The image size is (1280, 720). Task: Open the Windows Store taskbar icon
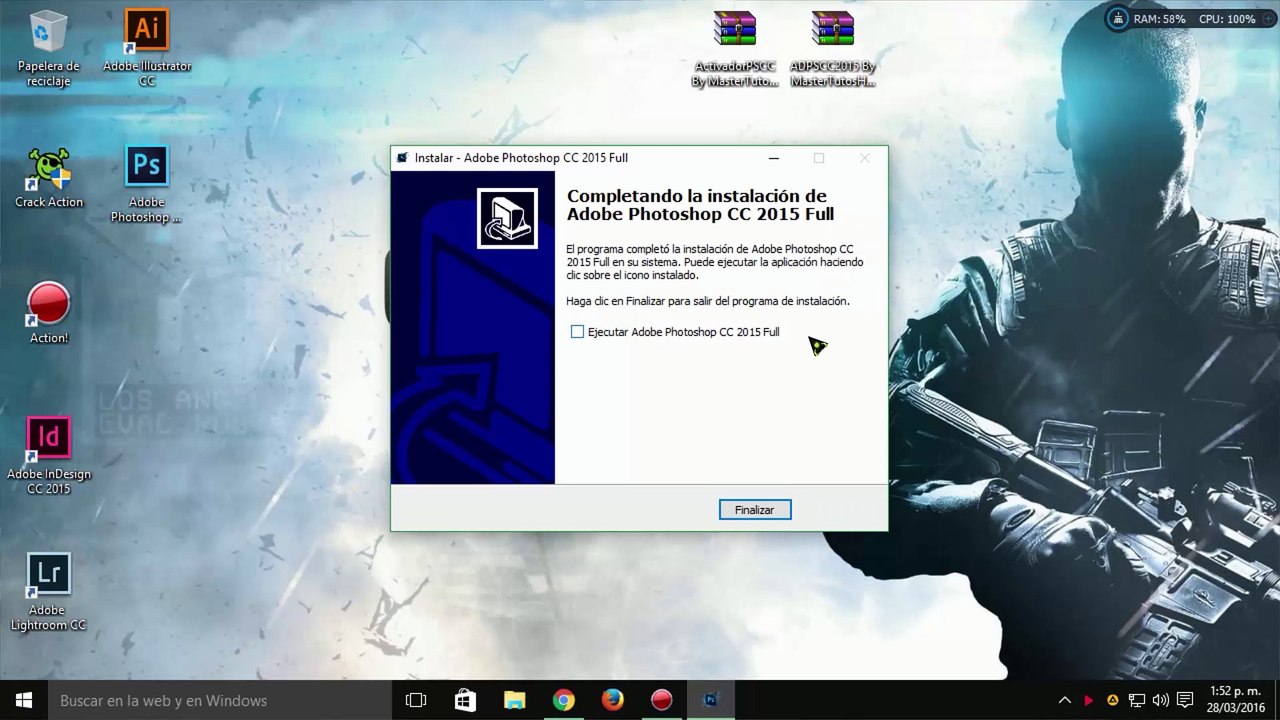[465, 700]
